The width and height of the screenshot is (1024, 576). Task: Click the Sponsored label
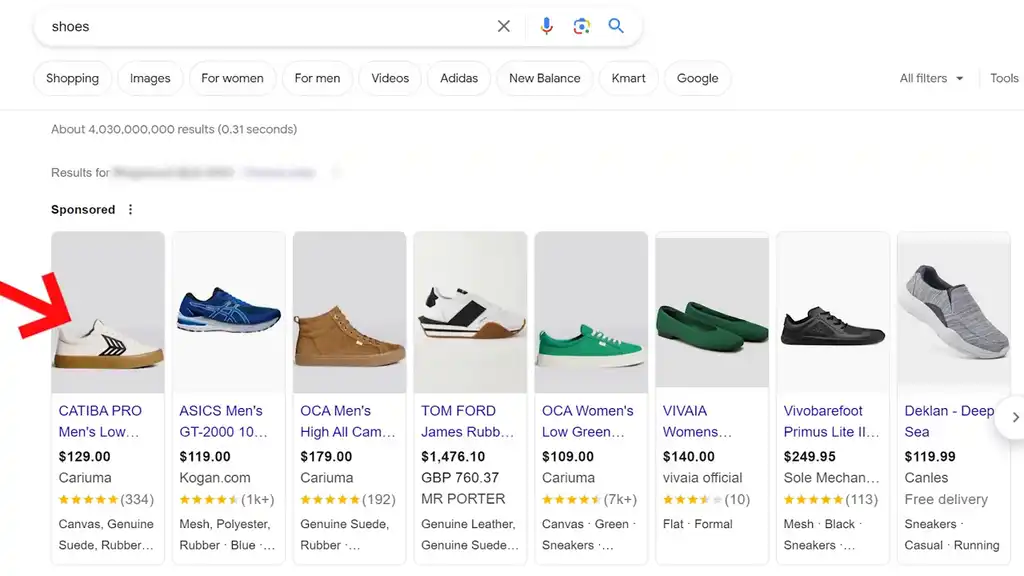pyautogui.click(x=83, y=210)
